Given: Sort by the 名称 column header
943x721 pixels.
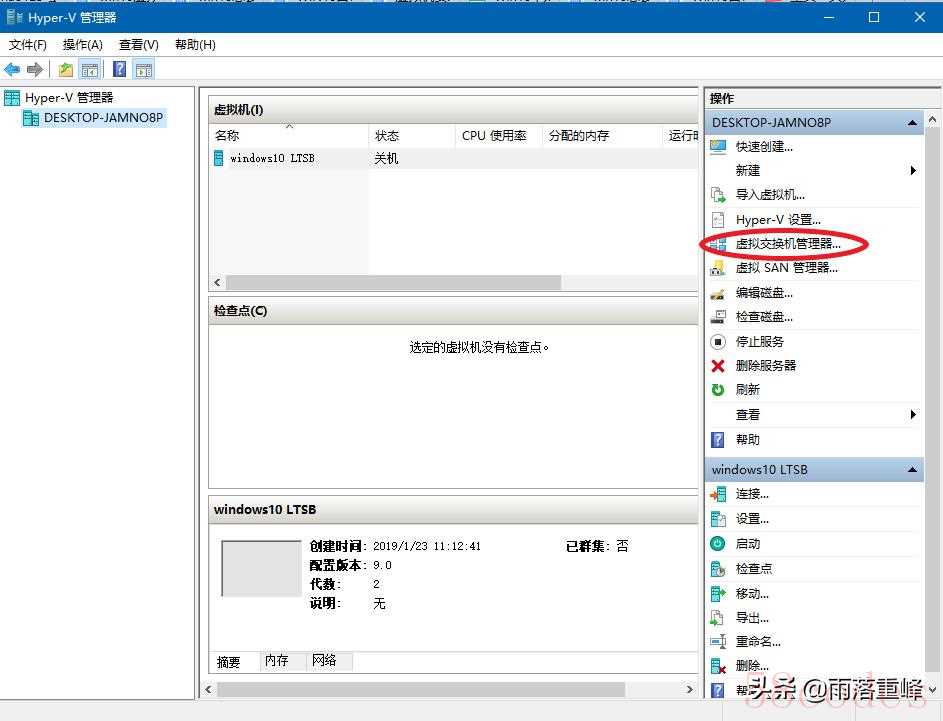Looking at the screenshot, I should coord(289,136).
